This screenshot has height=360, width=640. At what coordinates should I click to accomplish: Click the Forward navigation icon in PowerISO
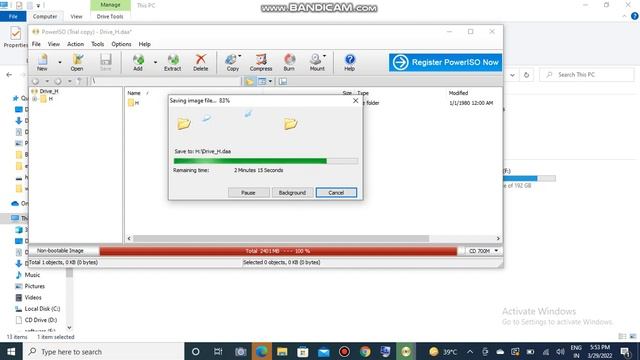pyautogui.click(x=58, y=81)
